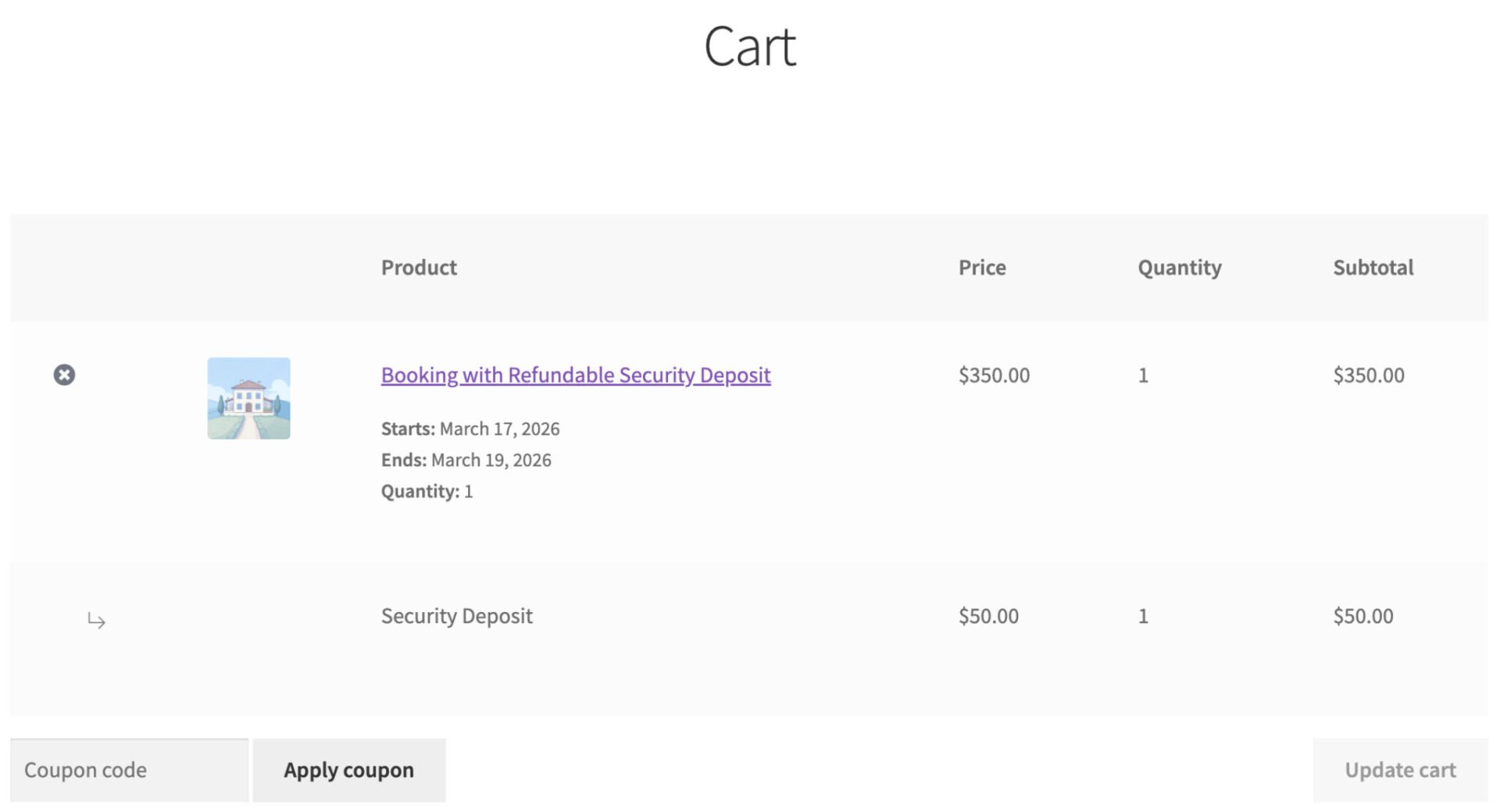This screenshot has height=812, width=1500.
Task: Click inside the Coupon code field
Action: 129,770
